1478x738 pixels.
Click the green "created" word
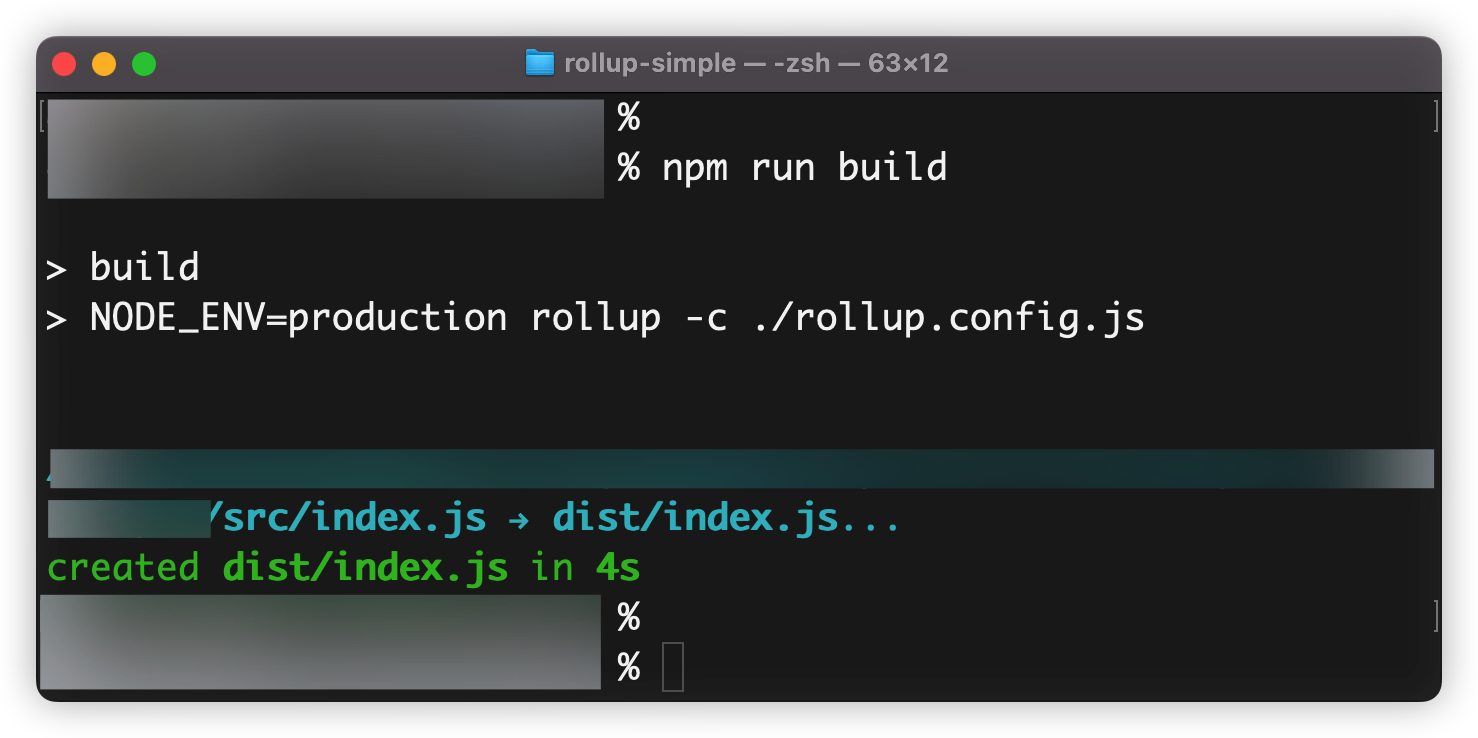pos(123,569)
